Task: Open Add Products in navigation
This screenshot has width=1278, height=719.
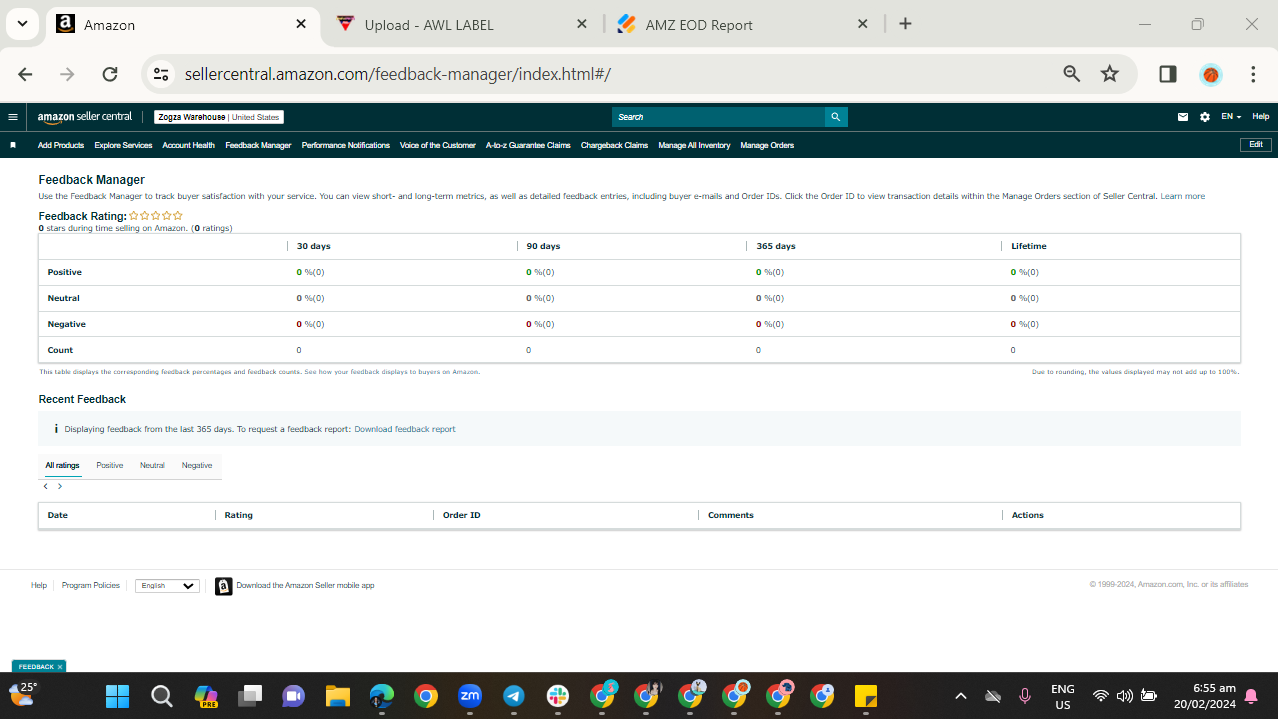Action: coord(61,146)
